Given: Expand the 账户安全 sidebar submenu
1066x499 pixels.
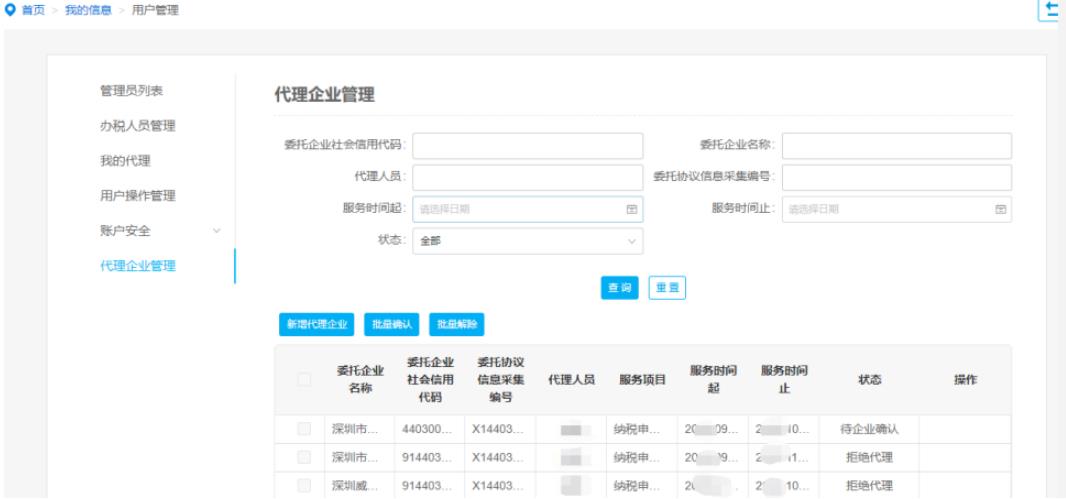Looking at the screenshot, I should 217,231.
